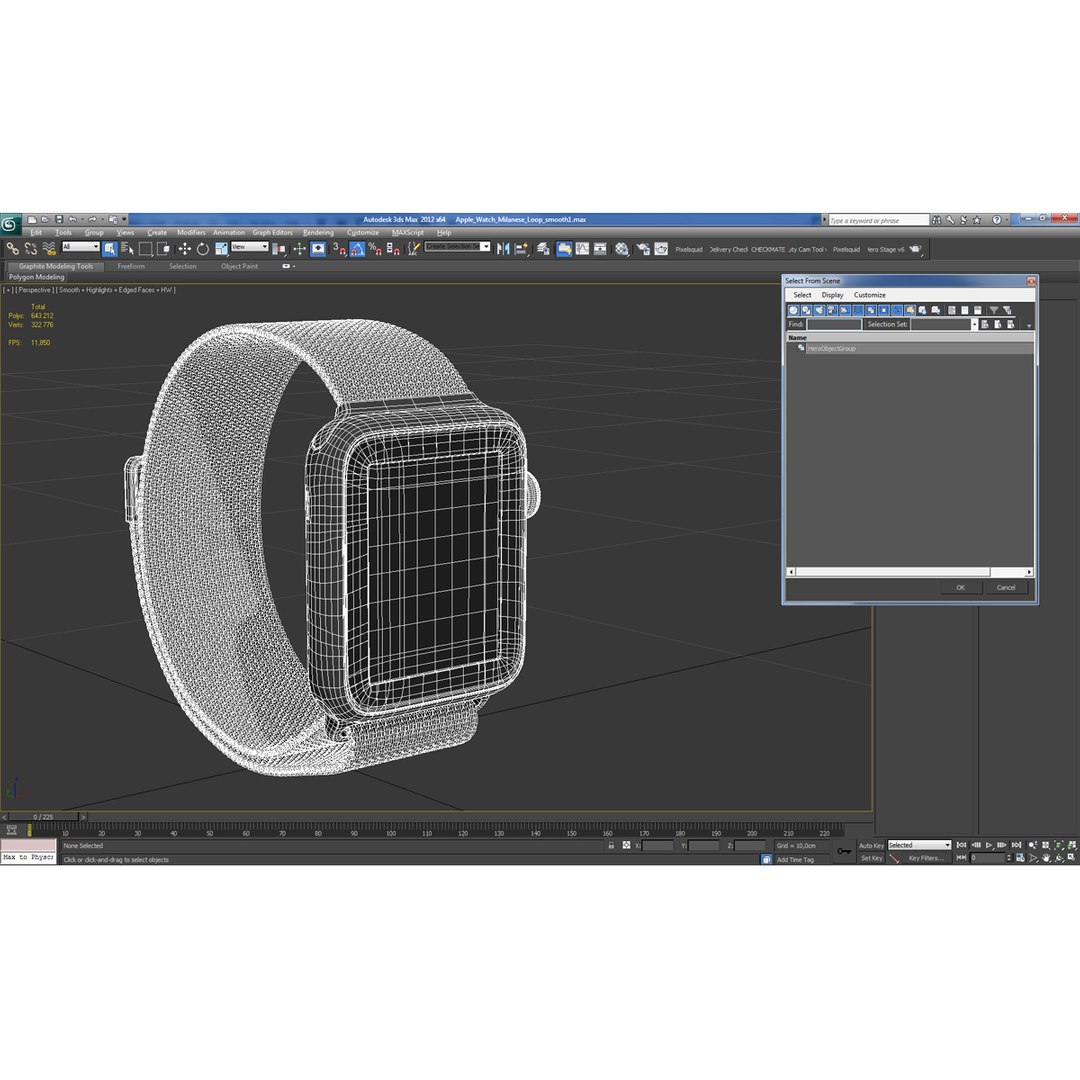Click the Mirror tool icon

tap(503, 249)
